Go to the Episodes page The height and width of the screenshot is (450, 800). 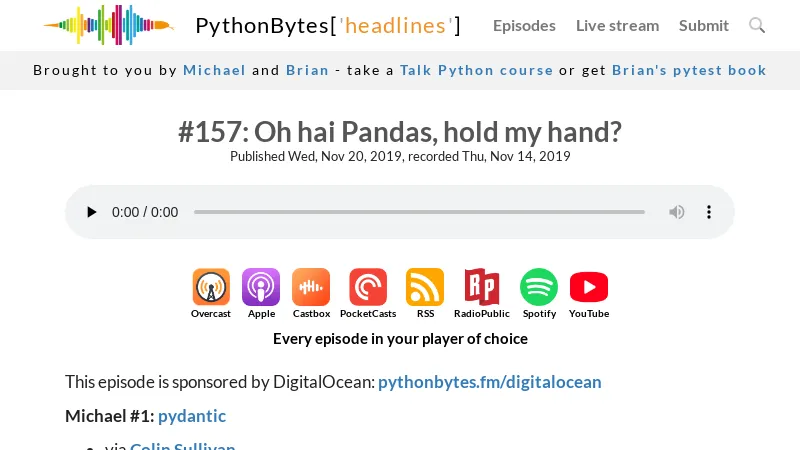(524, 25)
